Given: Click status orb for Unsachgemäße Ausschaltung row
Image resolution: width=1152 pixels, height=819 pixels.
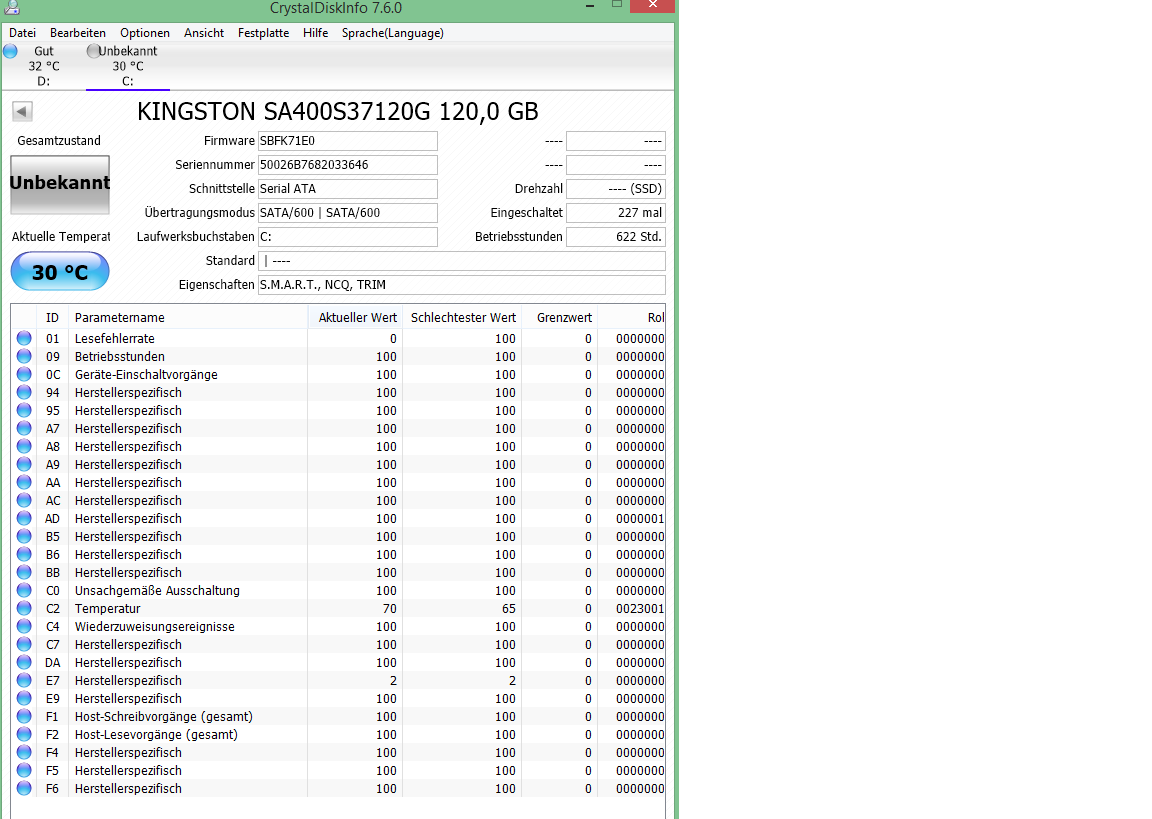Looking at the screenshot, I should 24,590.
